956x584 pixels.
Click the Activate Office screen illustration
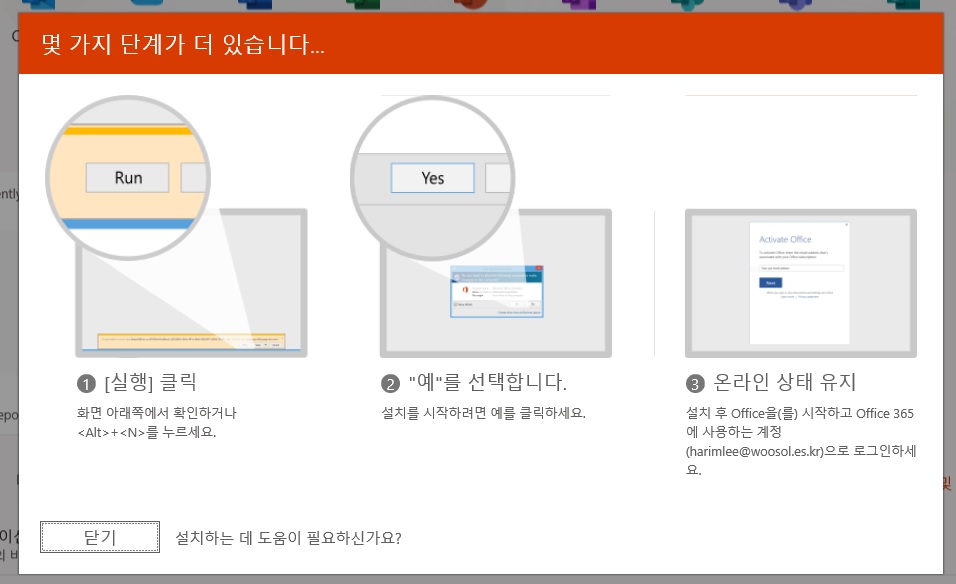pos(801,283)
